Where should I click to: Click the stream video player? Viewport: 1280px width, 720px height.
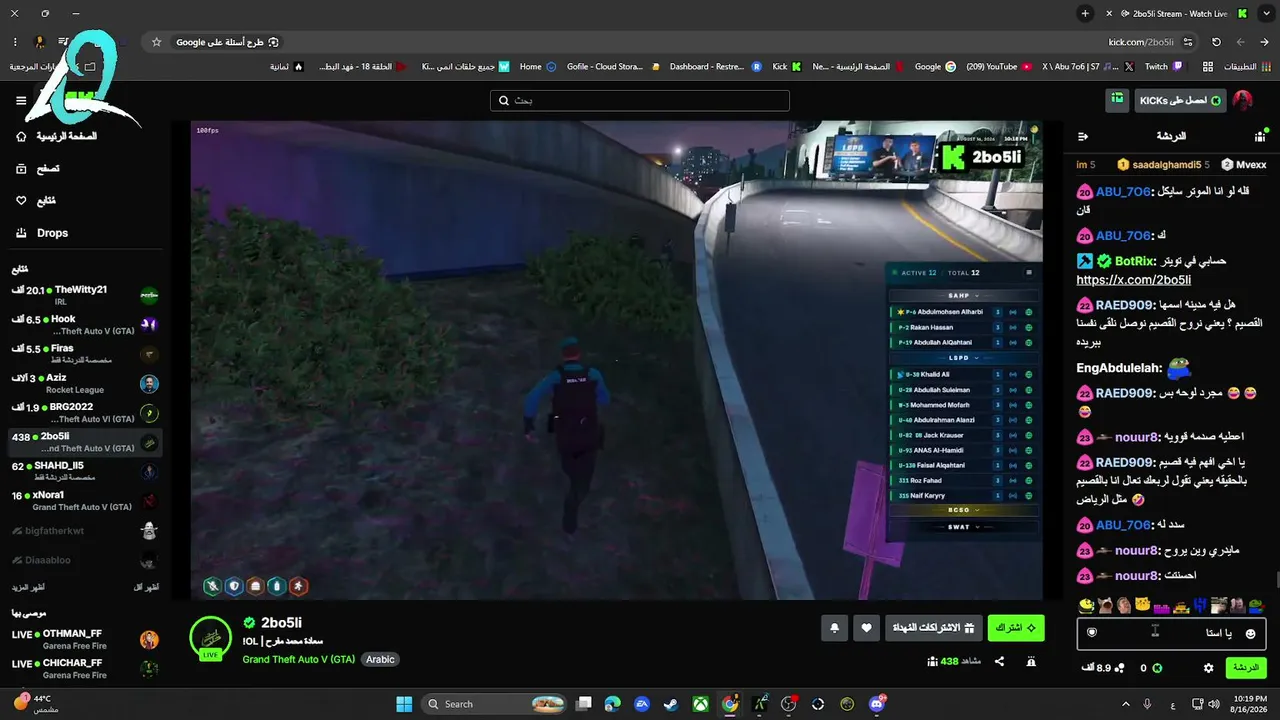(617, 360)
